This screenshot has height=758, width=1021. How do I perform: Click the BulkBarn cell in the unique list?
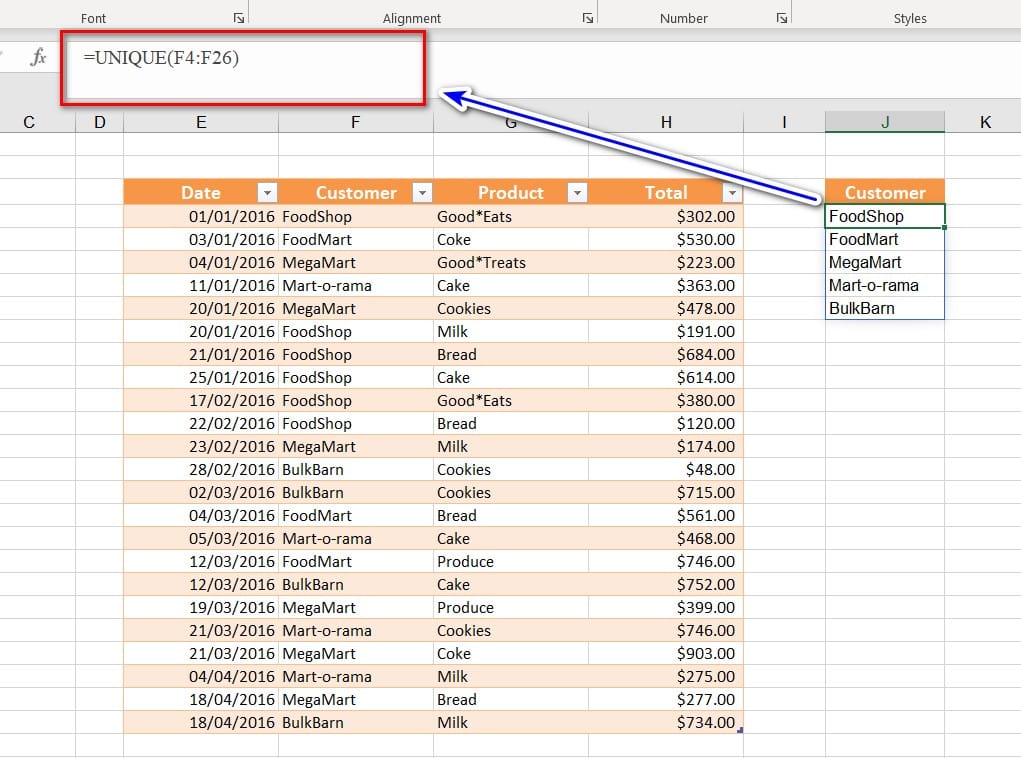(x=884, y=308)
